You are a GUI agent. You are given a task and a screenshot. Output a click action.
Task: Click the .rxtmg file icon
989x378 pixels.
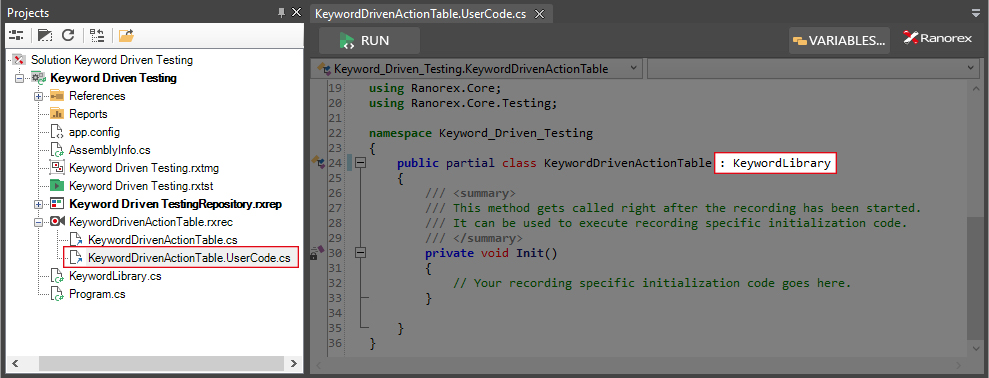coord(57,168)
